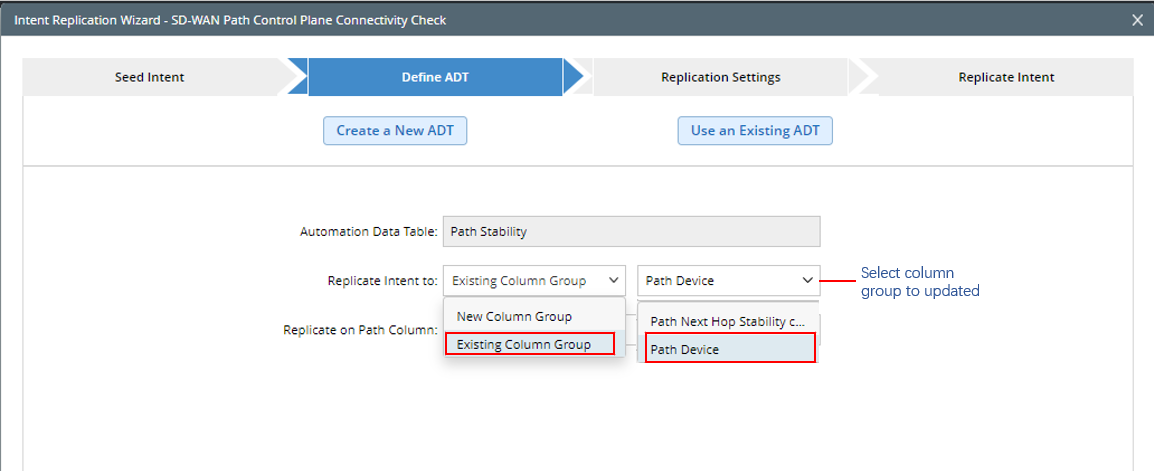Click the chevron arrow beside Path Device
The image size is (1154, 471).
807,281
